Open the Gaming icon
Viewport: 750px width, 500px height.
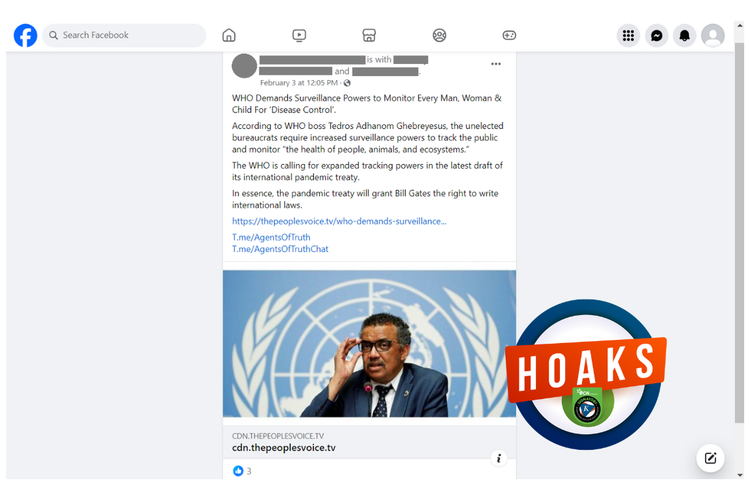tap(509, 35)
